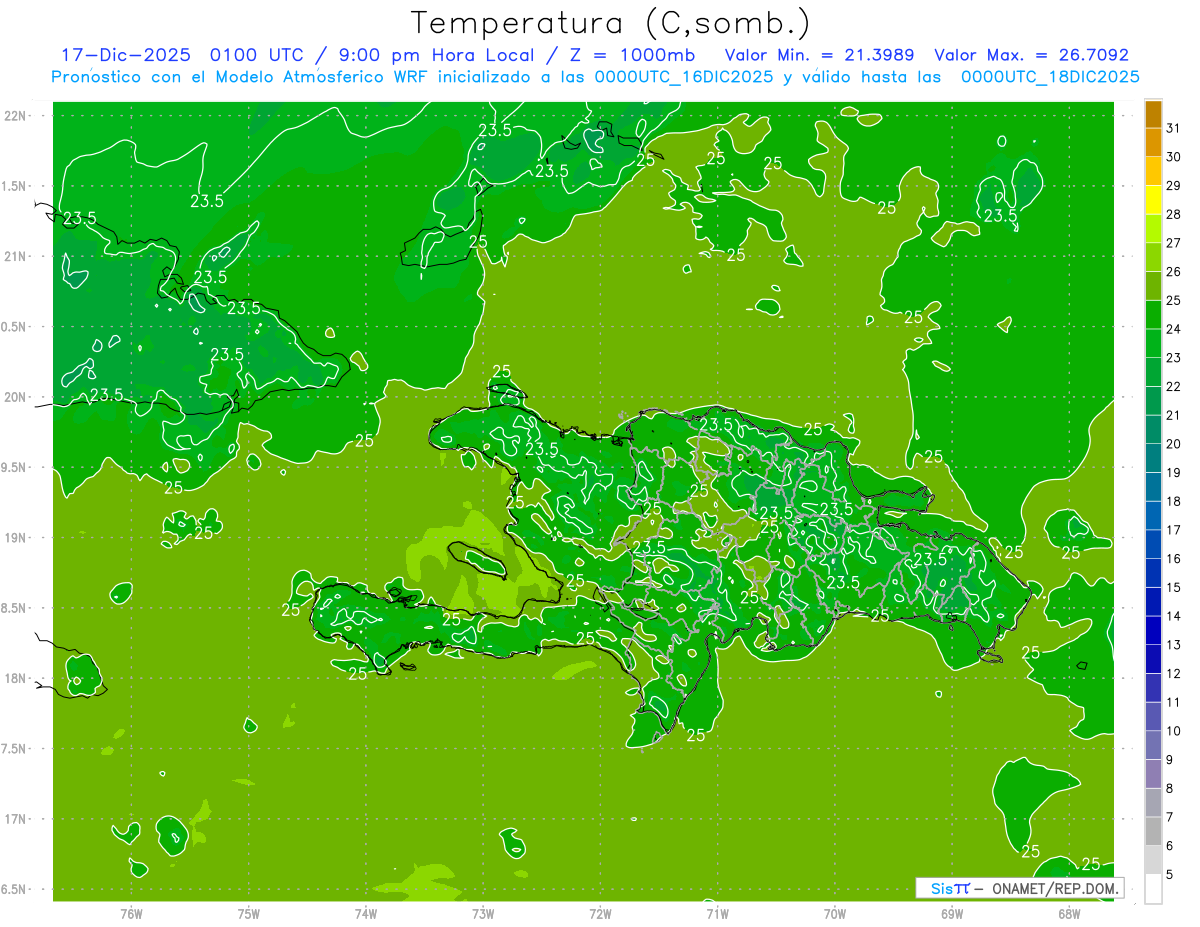
Task: Pick the teal swatch between 19 and 20
Action: [x=1153, y=459]
